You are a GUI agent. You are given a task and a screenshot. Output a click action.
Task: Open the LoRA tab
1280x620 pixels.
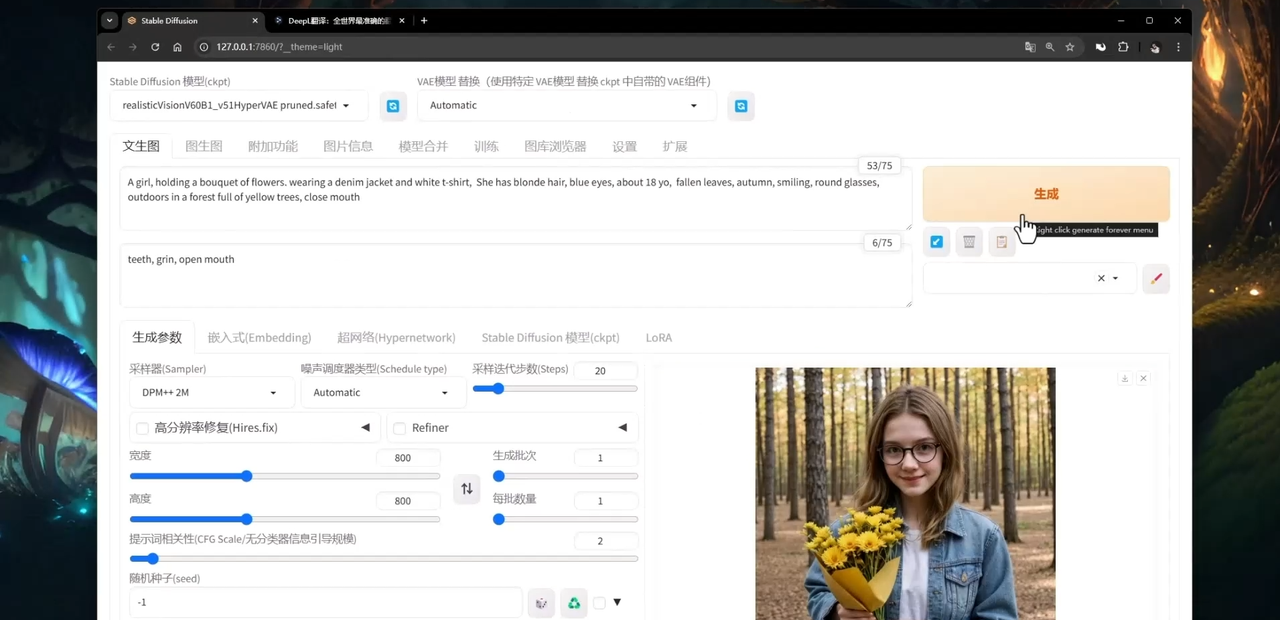click(659, 338)
